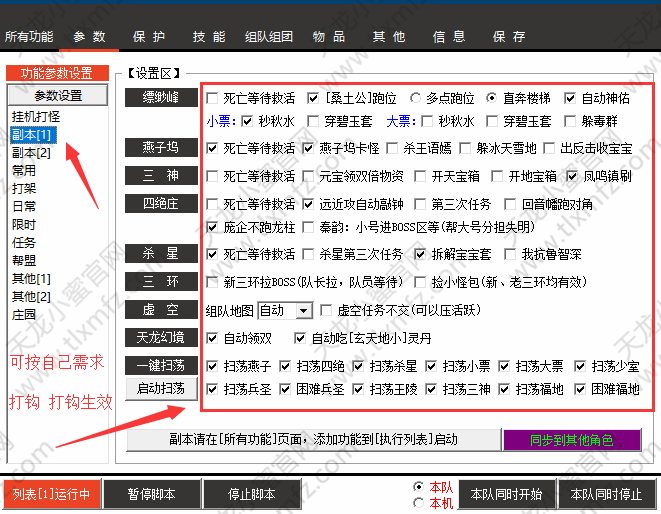661x514 pixels.
Task: Toggle the 扫荡燕子 checkbox
Action: 212,366
